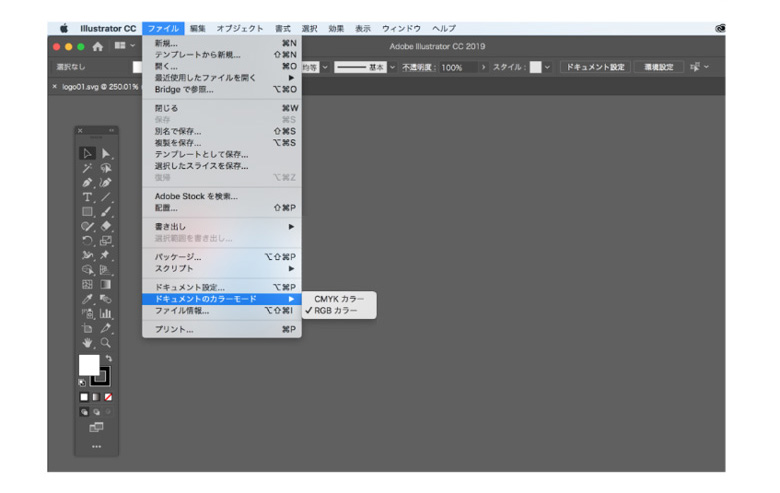Select the Puppet Warp pin tool
Screen dimensions: 780x493
pyautogui.click(x=105, y=255)
